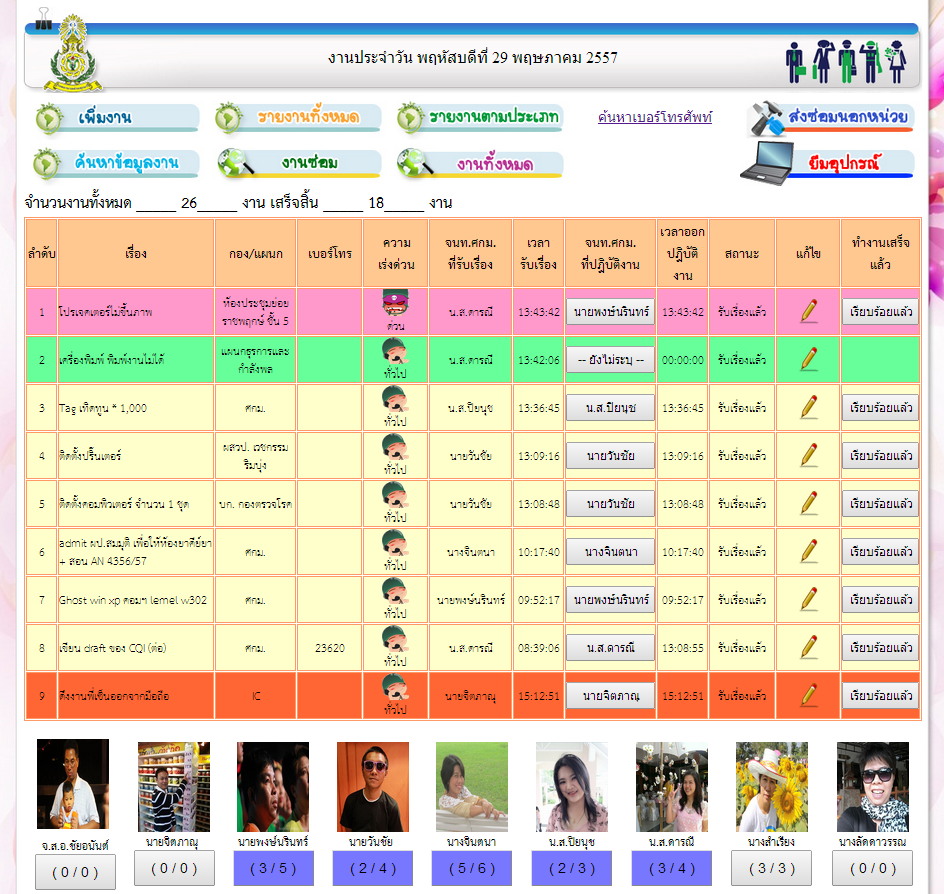Click the ( 3 / 5 ) count under นายพงษ์นรินทร์
944x894 pixels.
(273, 869)
